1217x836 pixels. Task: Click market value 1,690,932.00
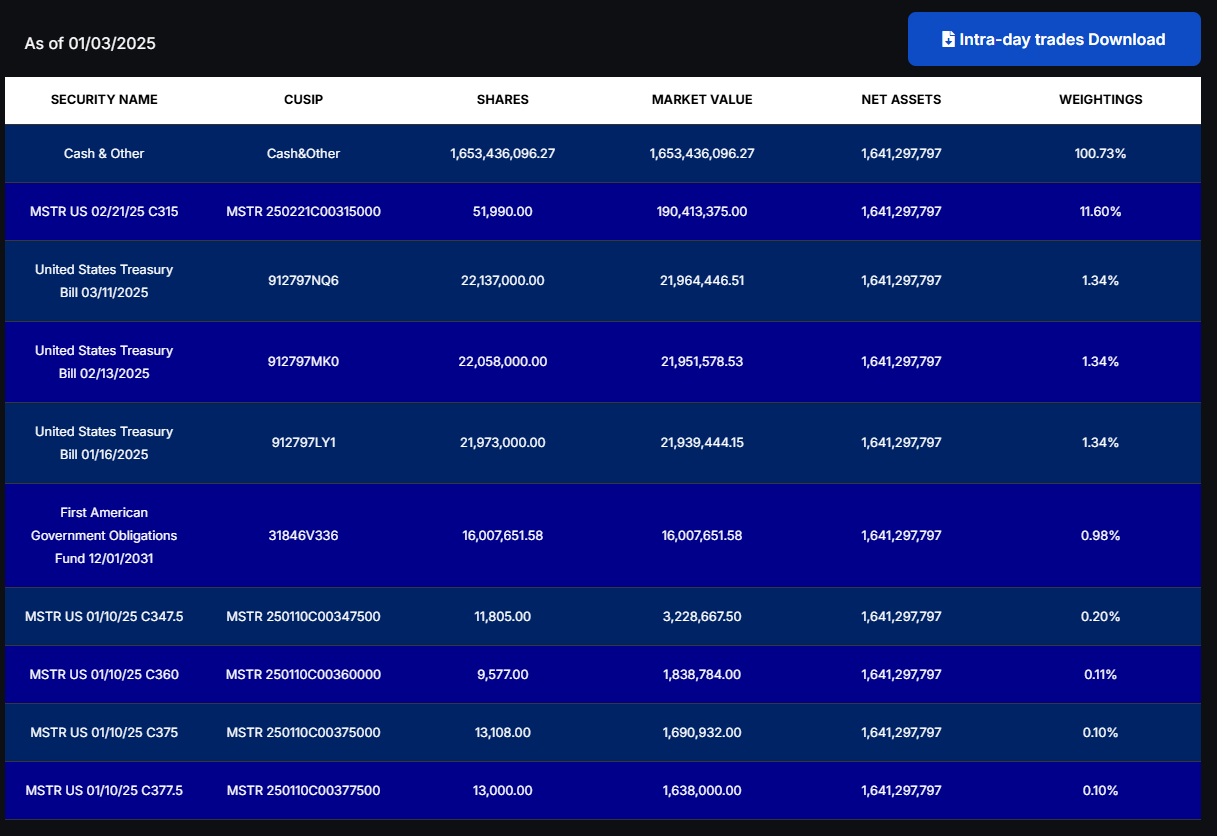point(702,733)
